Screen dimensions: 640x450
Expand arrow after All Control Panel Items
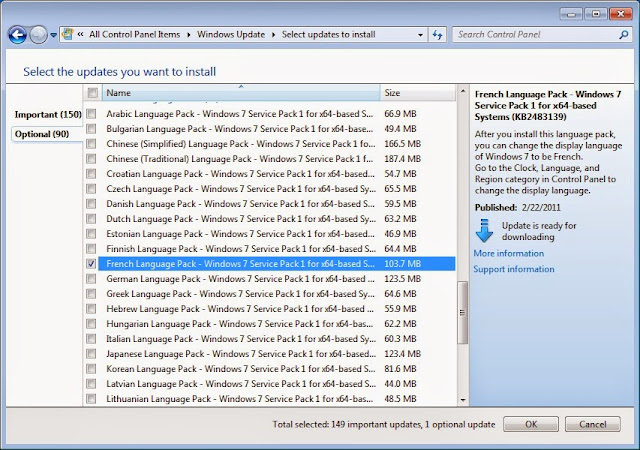click(189, 35)
